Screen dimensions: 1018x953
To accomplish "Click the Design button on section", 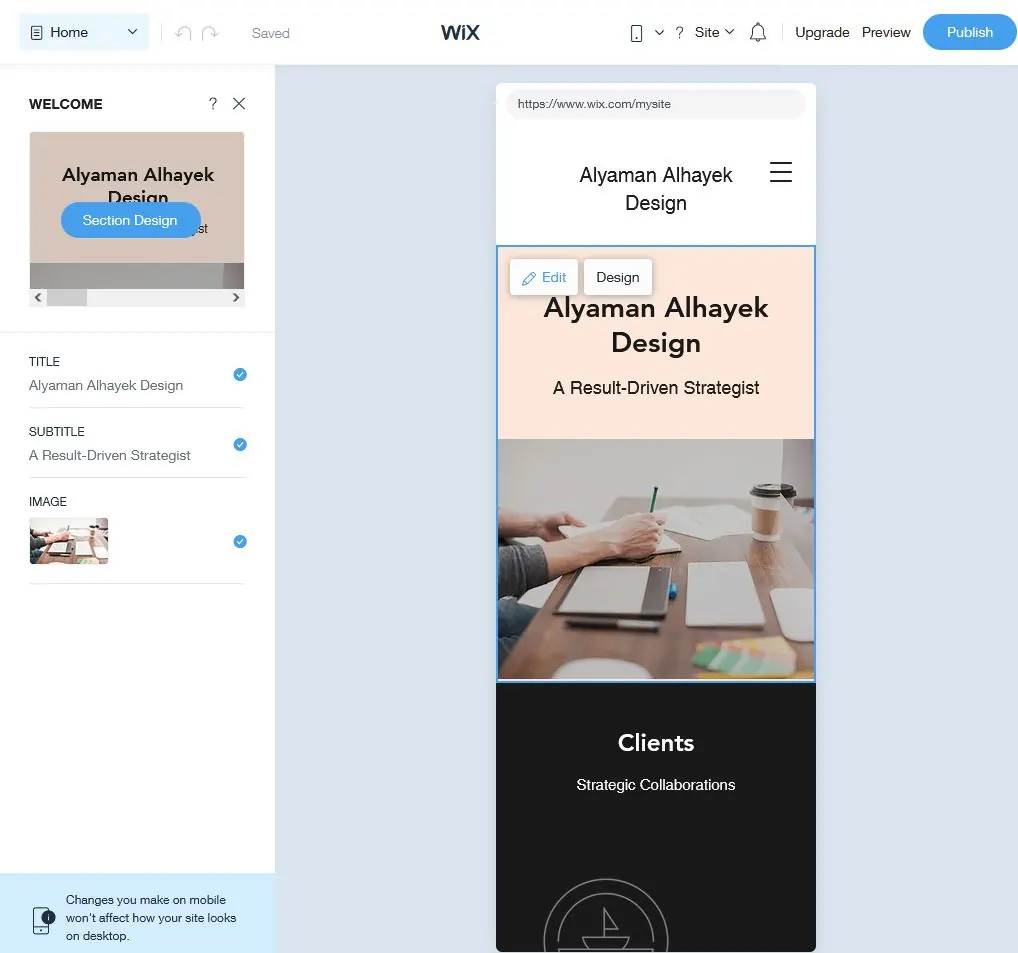I will pyautogui.click(x=617, y=277).
